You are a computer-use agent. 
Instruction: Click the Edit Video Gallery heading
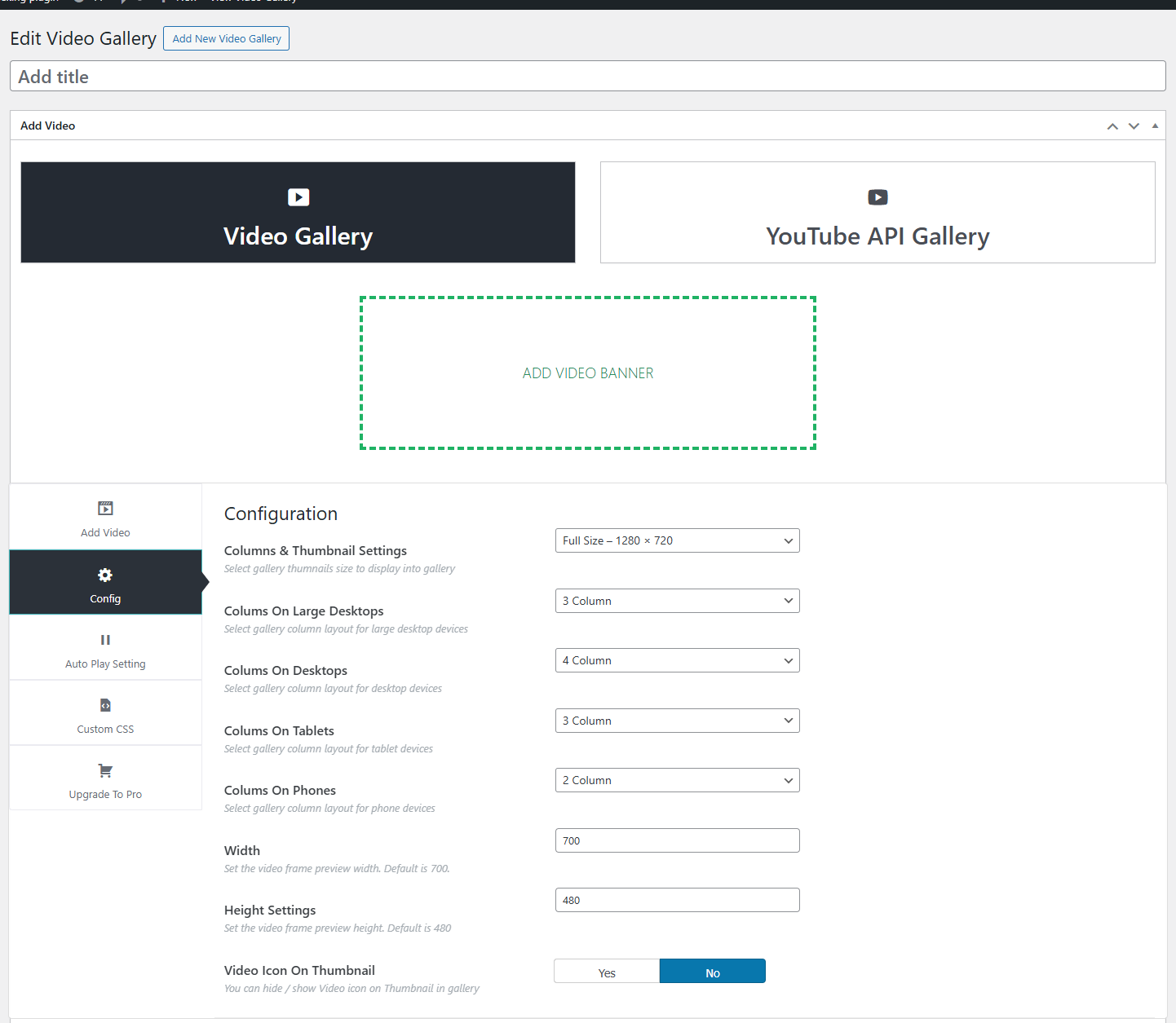[83, 38]
